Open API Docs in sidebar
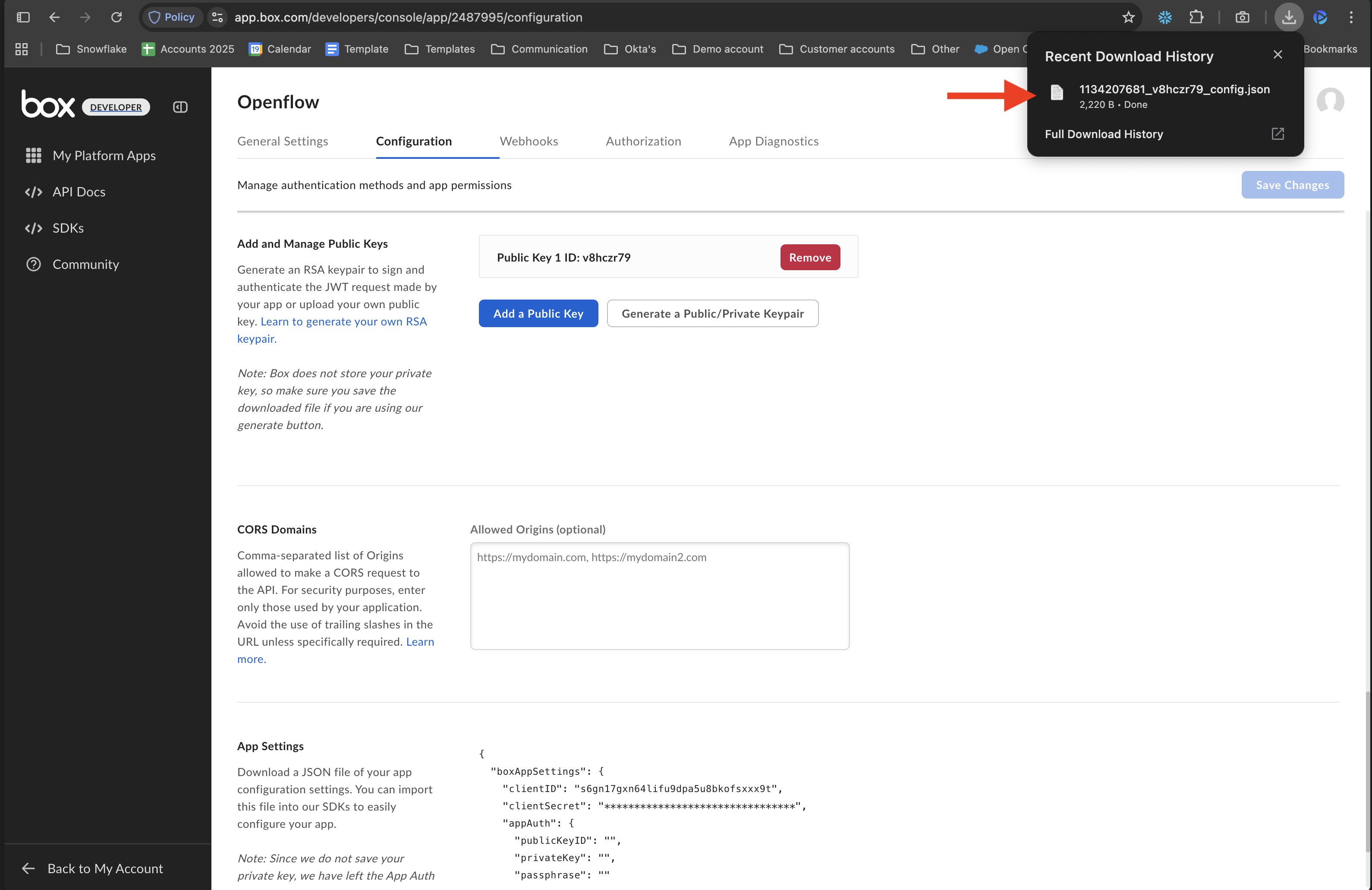This screenshot has width=1372, height=890. point(79,192)
